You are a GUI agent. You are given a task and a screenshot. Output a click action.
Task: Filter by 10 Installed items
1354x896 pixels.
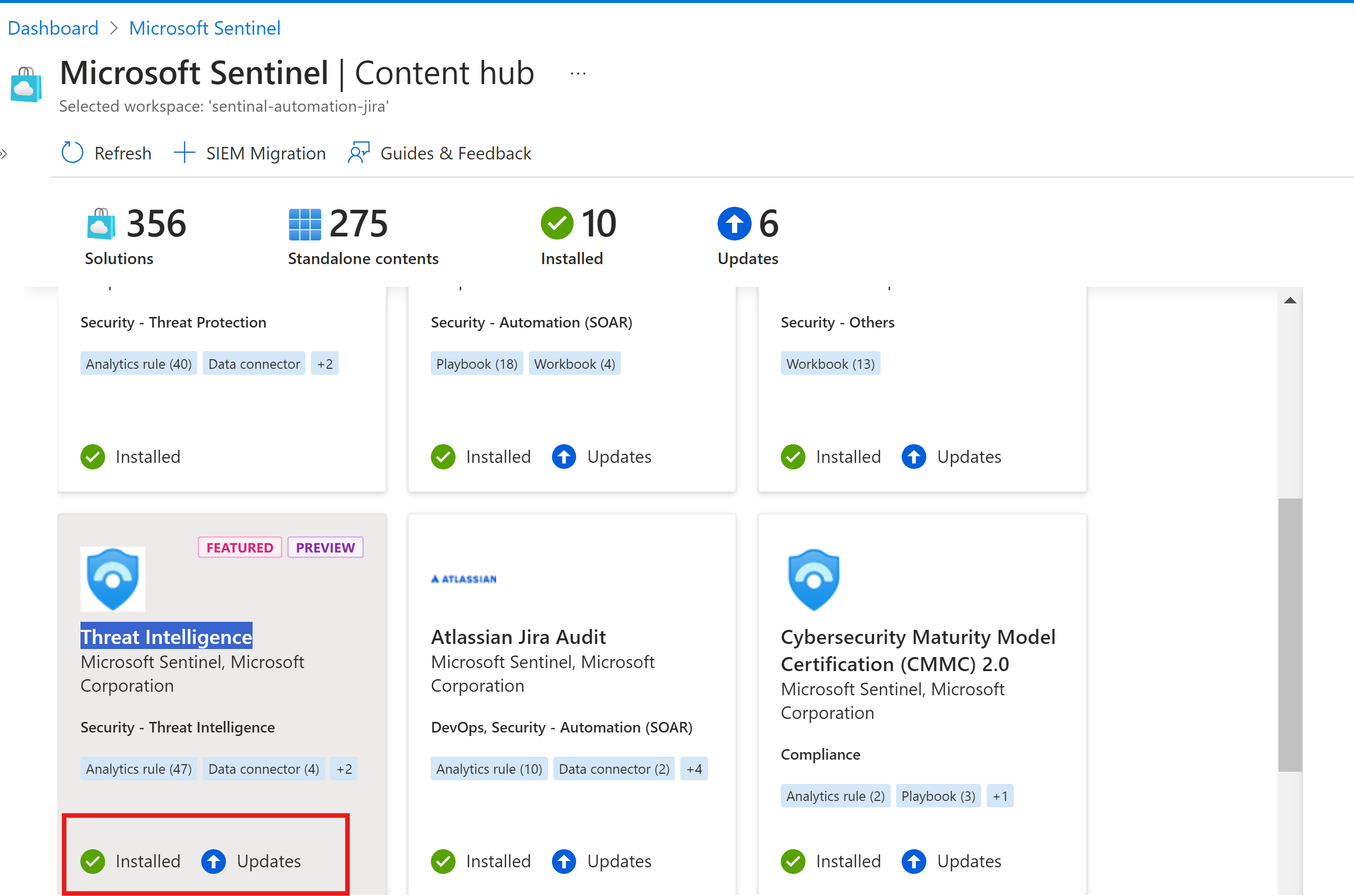(579, 236)
